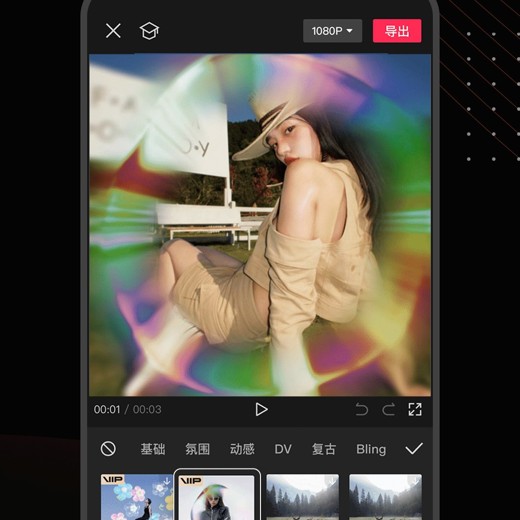This screenshot has width=520, height=520.
Task: Download the fourth forest effect thumbnail
Action: 415,481
